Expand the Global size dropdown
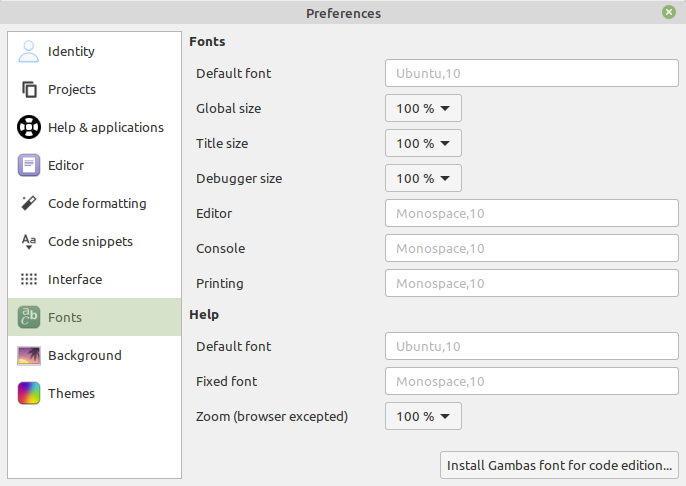686x486 pixels. coord(423,108)
